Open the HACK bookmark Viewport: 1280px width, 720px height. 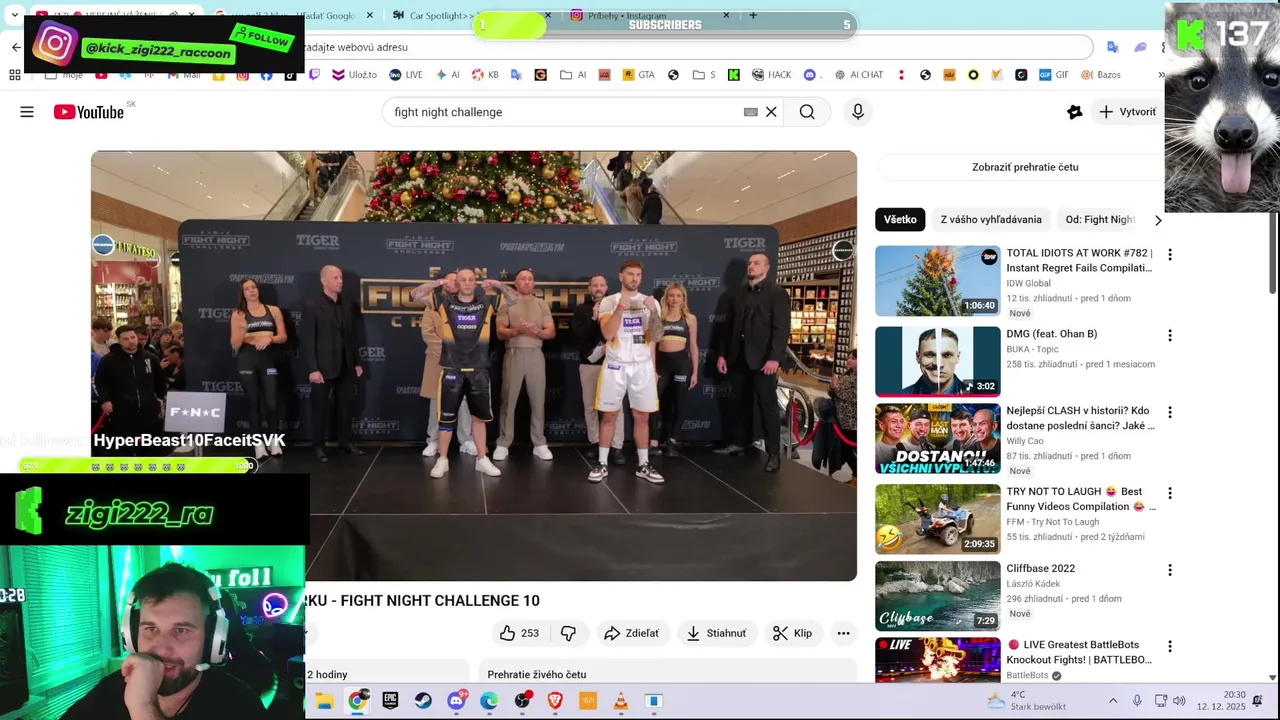pos(771,75)
